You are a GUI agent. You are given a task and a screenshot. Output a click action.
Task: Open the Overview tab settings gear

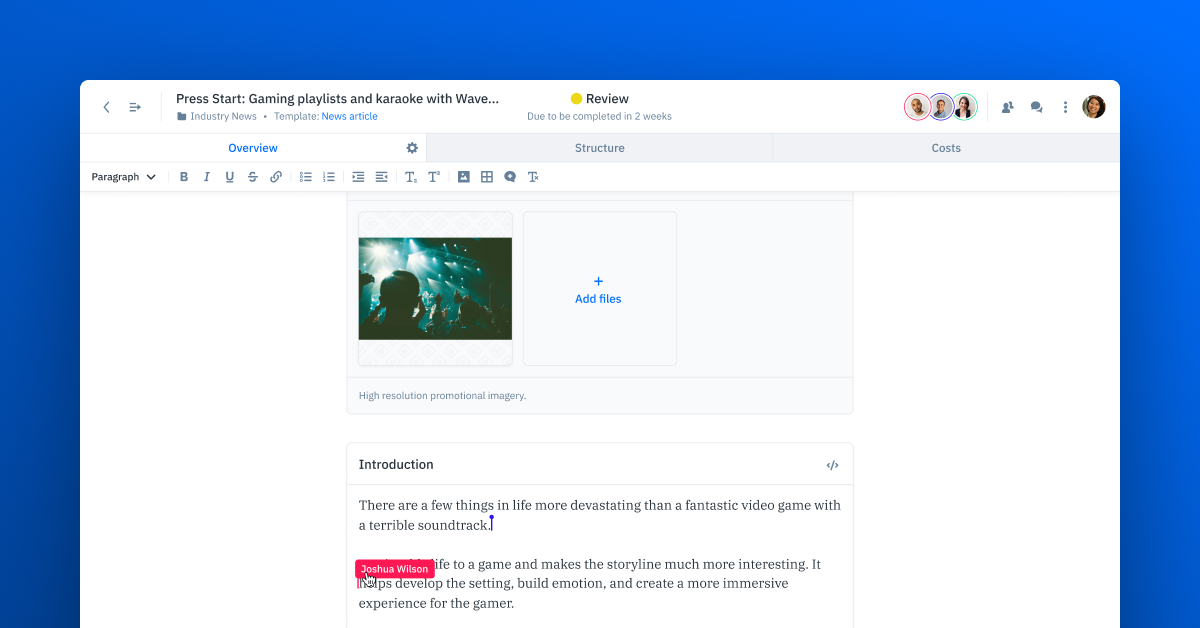[411, 147]
